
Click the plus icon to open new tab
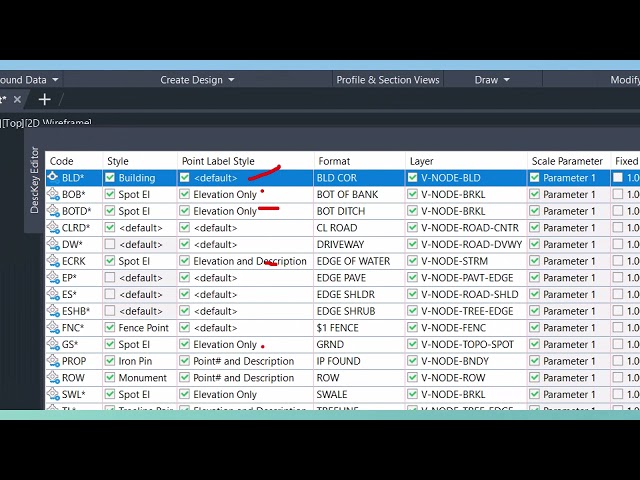44,99
